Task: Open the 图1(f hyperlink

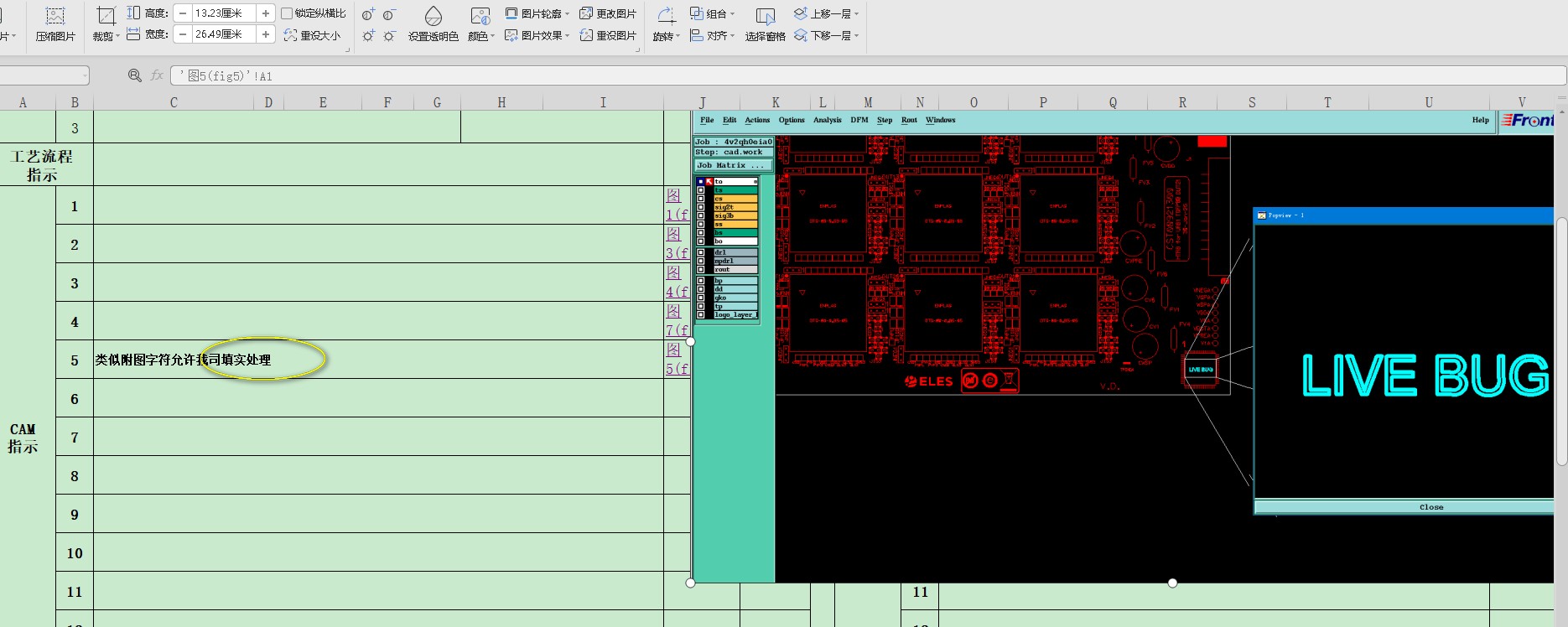Action: click(x=678, y=205)
